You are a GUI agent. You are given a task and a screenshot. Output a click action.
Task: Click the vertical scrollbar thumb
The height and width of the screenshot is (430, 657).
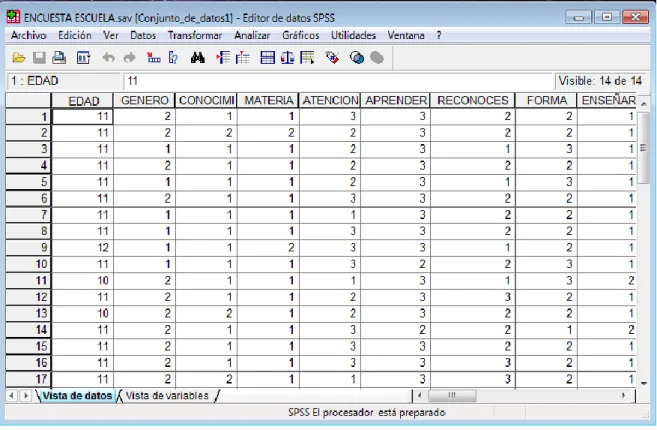click(x=644, y=148)
